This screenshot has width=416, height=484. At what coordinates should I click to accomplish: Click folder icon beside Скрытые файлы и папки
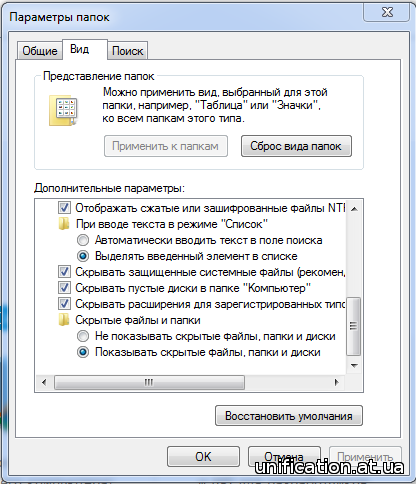[x=64, y=320]
